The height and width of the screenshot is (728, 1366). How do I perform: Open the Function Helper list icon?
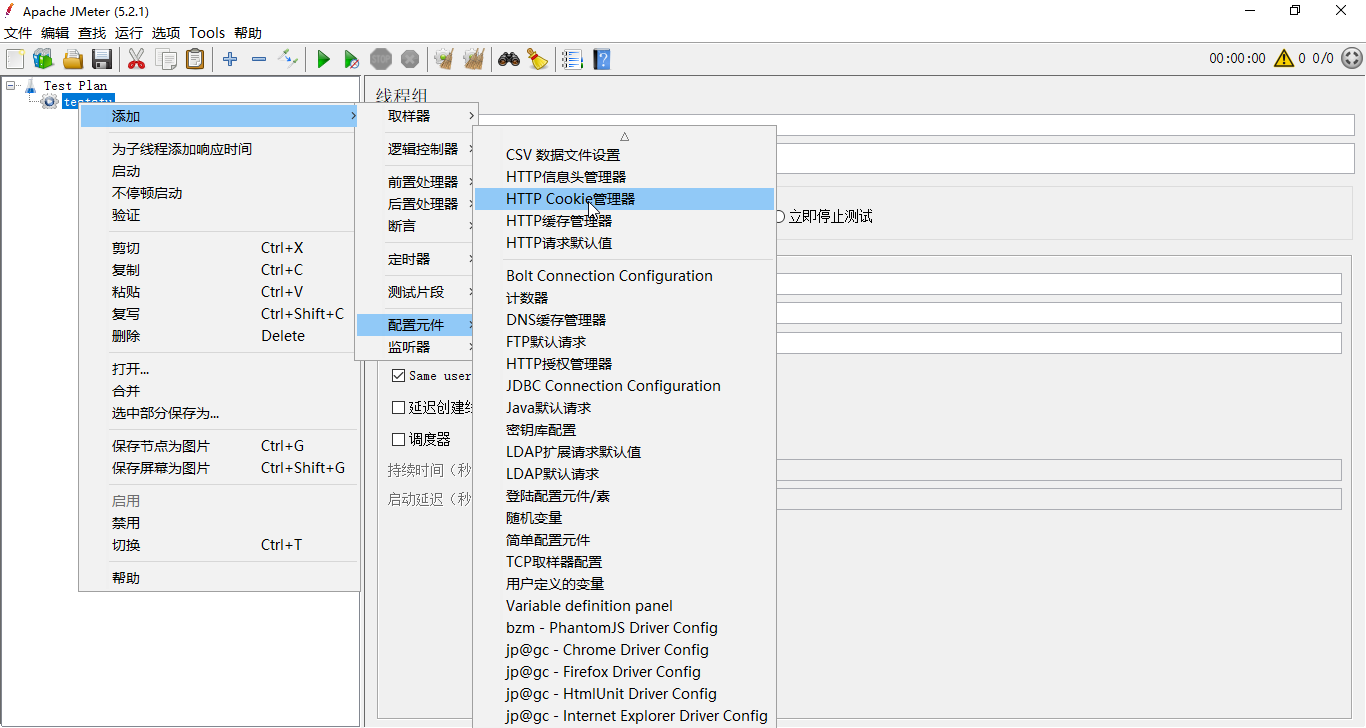point(572,59)
